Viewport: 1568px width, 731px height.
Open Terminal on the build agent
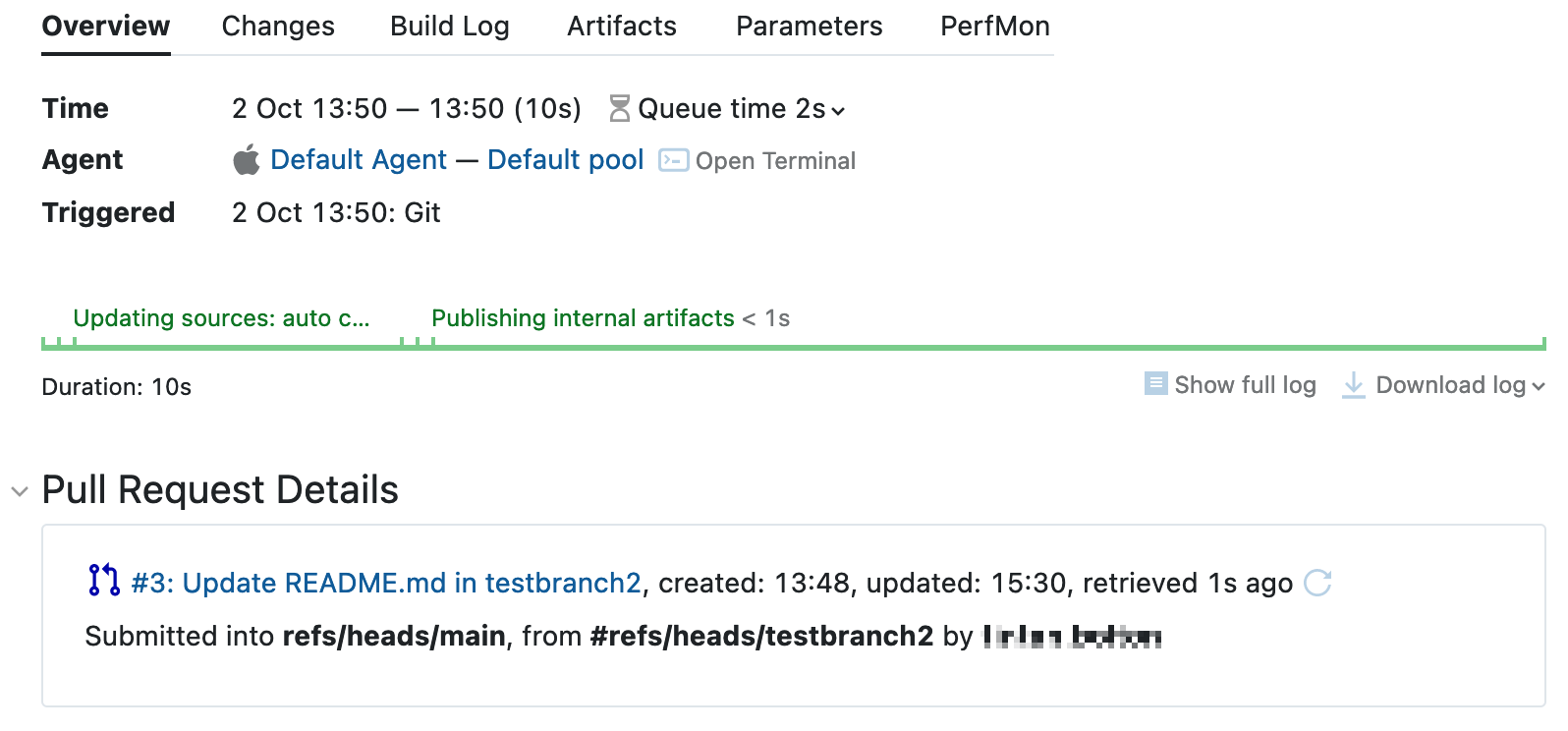point(776,160)
